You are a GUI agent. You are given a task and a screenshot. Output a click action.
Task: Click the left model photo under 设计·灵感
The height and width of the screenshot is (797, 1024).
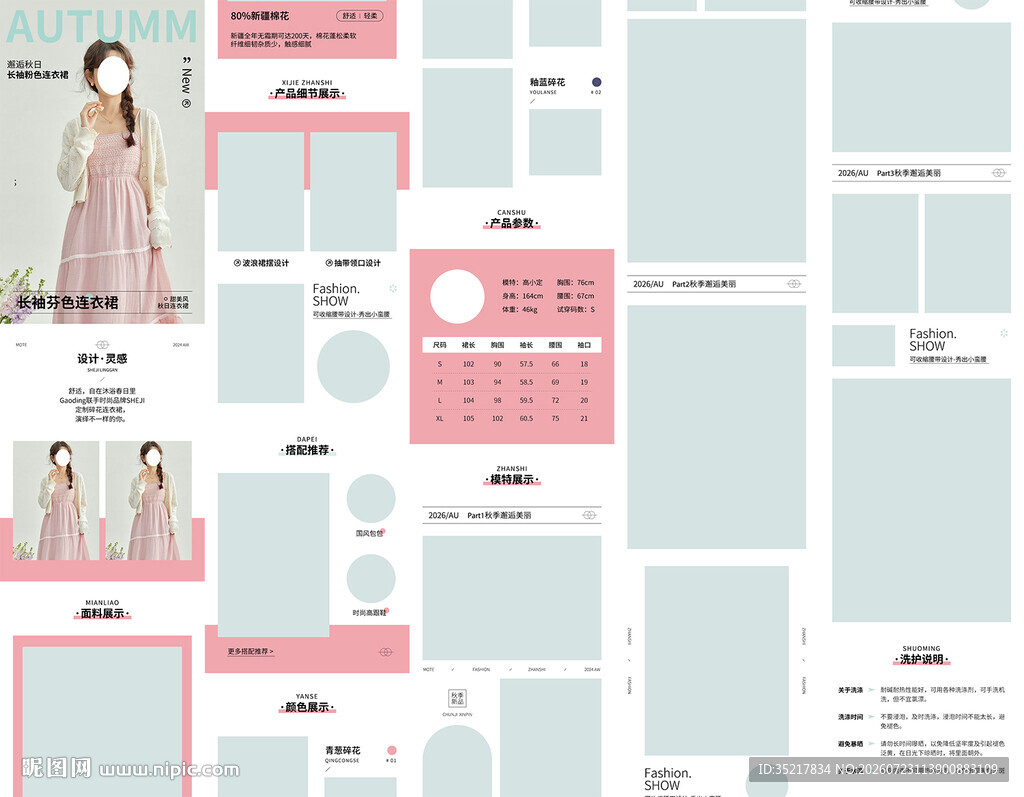click(56, 500)
